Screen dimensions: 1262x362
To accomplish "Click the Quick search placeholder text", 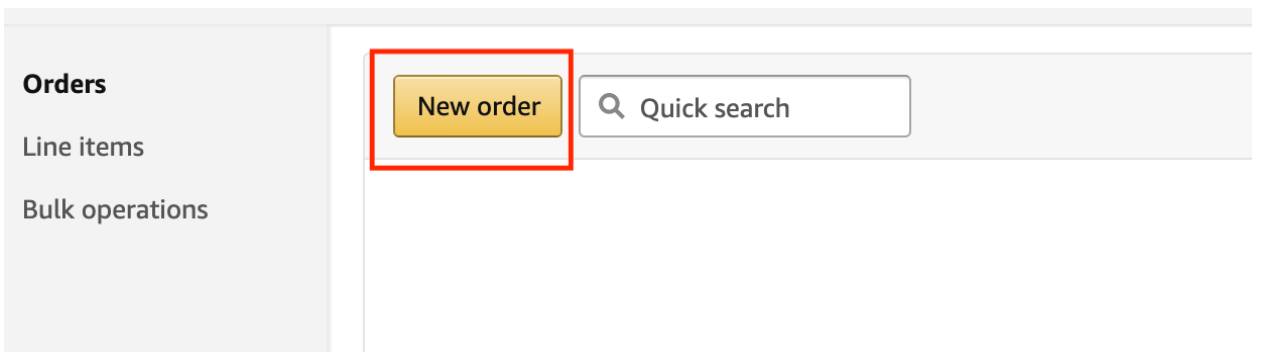I will [715, 108].
